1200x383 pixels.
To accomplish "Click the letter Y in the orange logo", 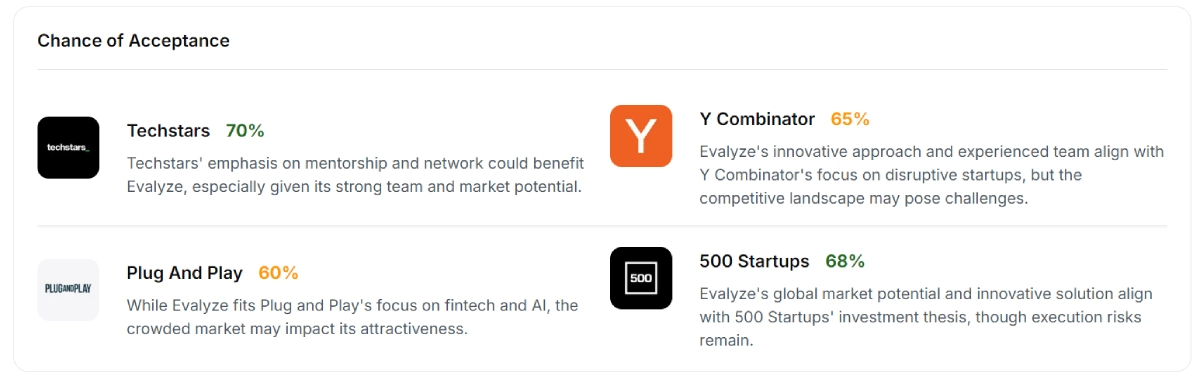I will (641, 137).
